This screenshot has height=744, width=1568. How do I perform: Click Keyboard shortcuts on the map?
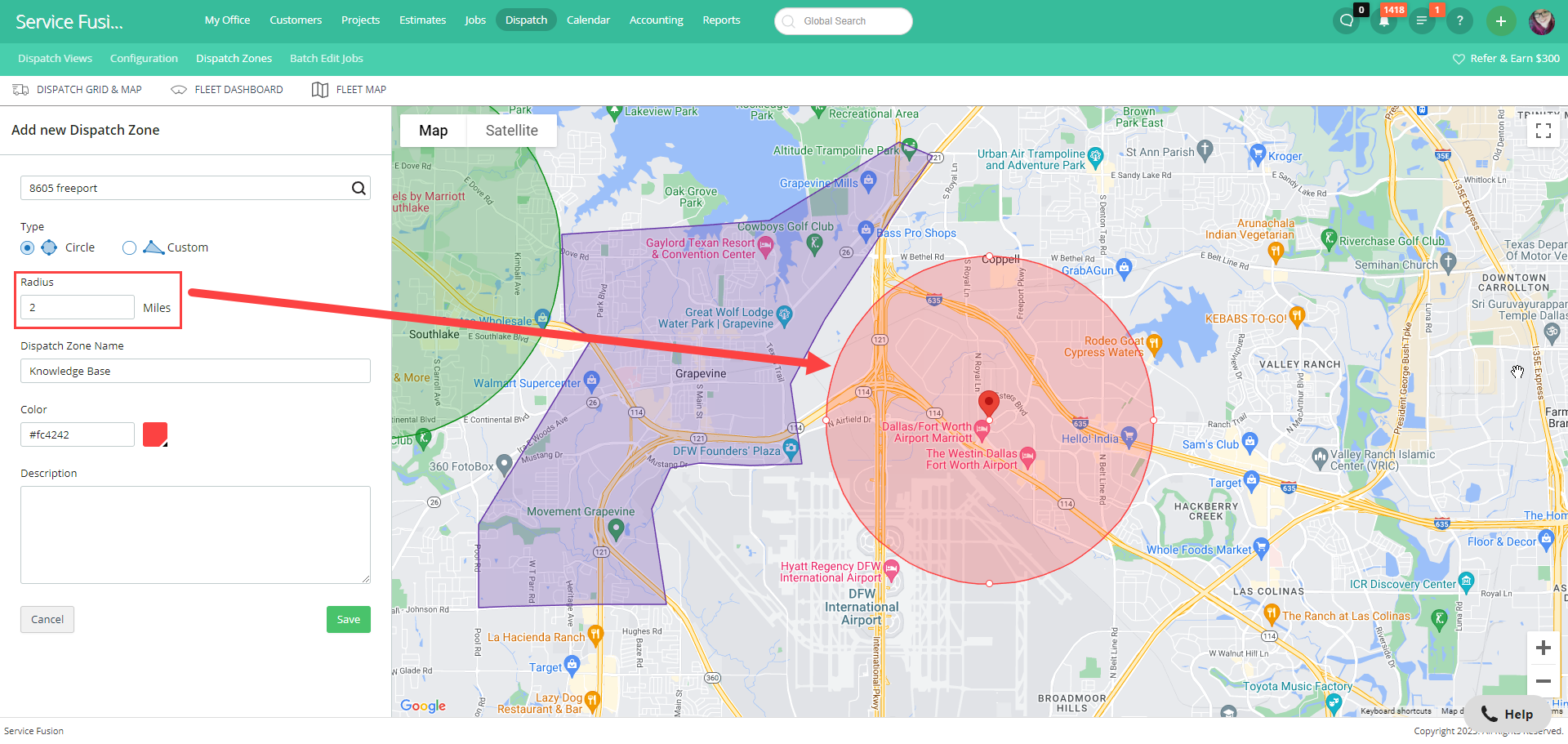tap(1396, 711)
